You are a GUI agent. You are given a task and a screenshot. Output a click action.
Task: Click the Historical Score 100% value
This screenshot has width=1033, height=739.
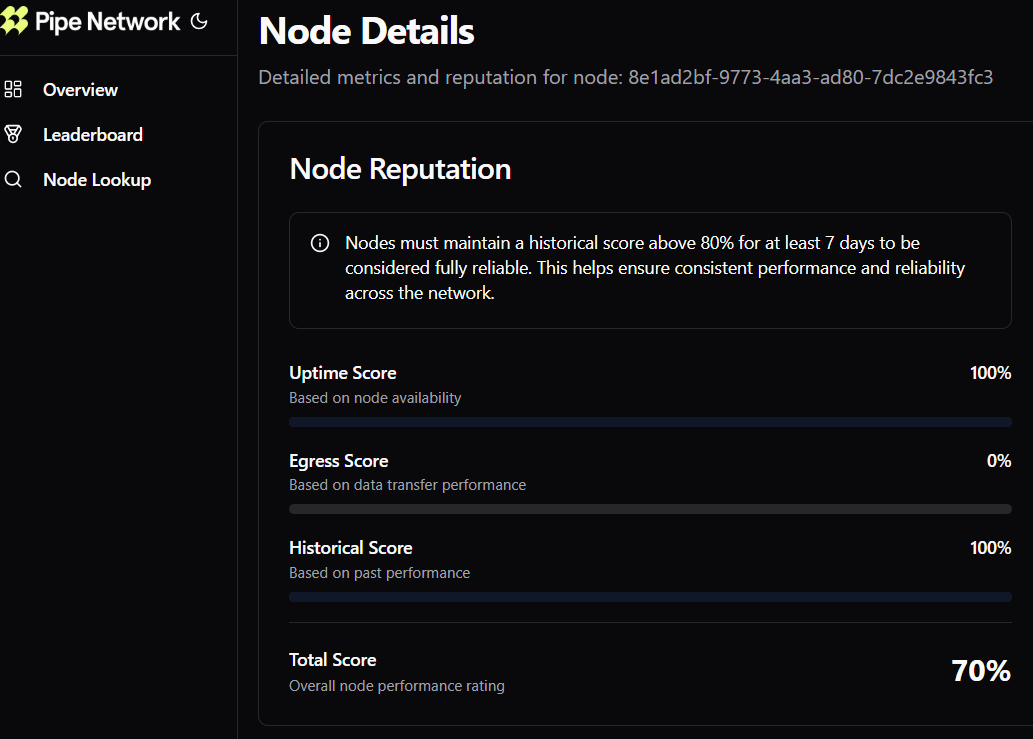tap(990, 548)
